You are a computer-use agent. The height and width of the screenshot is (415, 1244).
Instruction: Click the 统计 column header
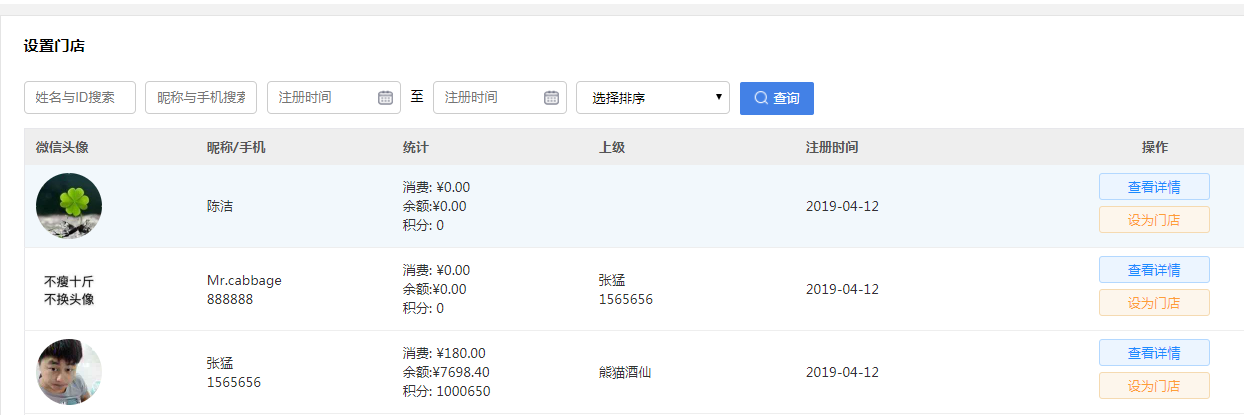click(415, 147)
